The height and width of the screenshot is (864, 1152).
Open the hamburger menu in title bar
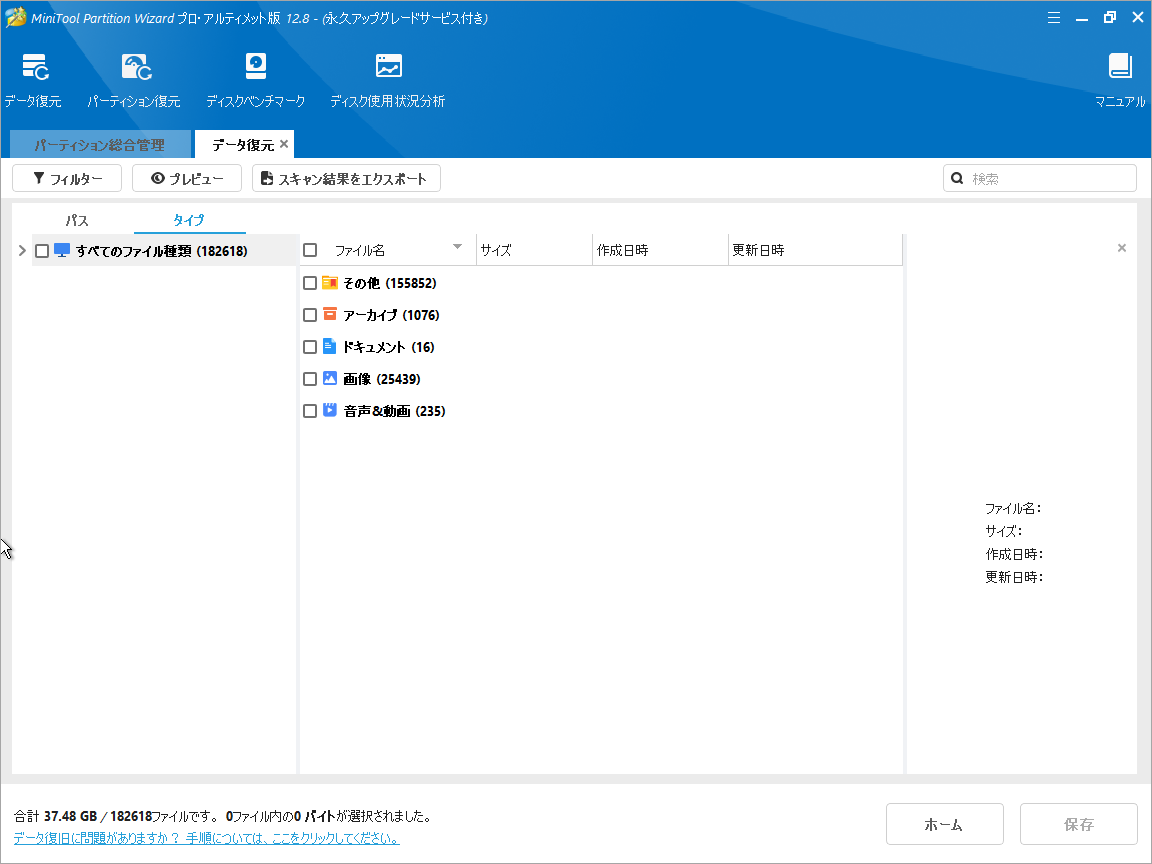point(1054,18)
